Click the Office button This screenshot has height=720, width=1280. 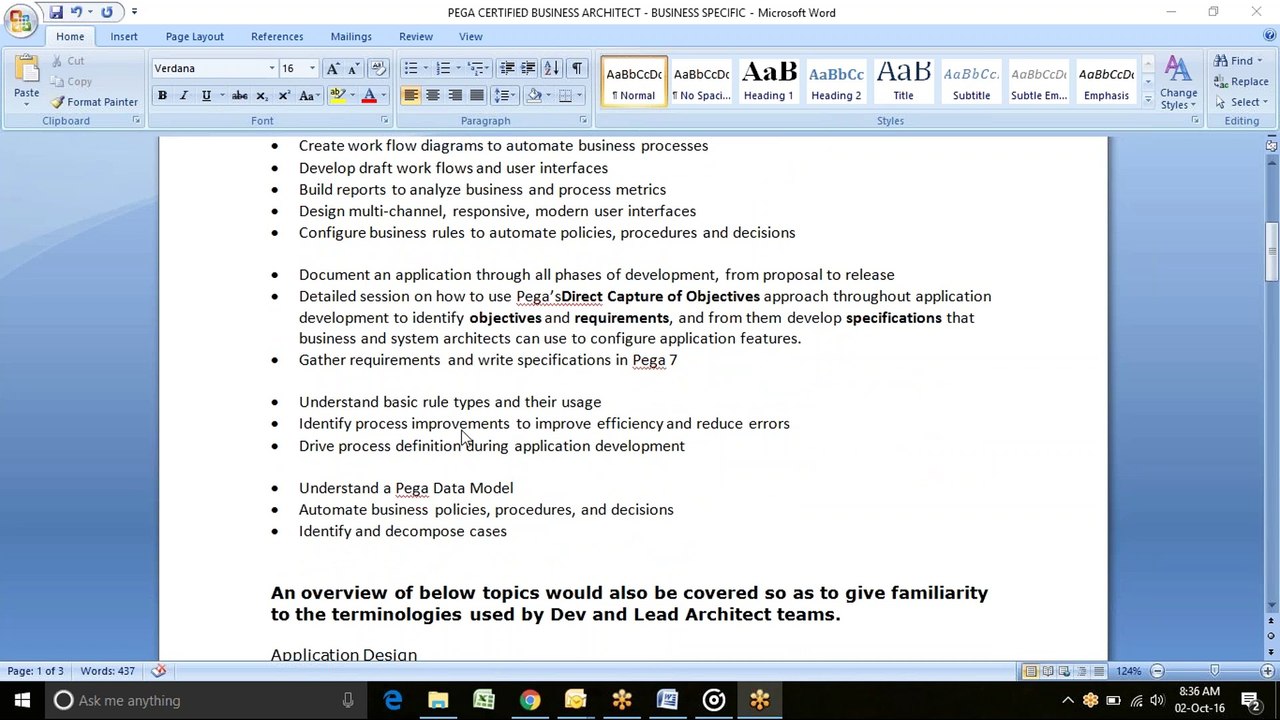click(x=20, y=20)
